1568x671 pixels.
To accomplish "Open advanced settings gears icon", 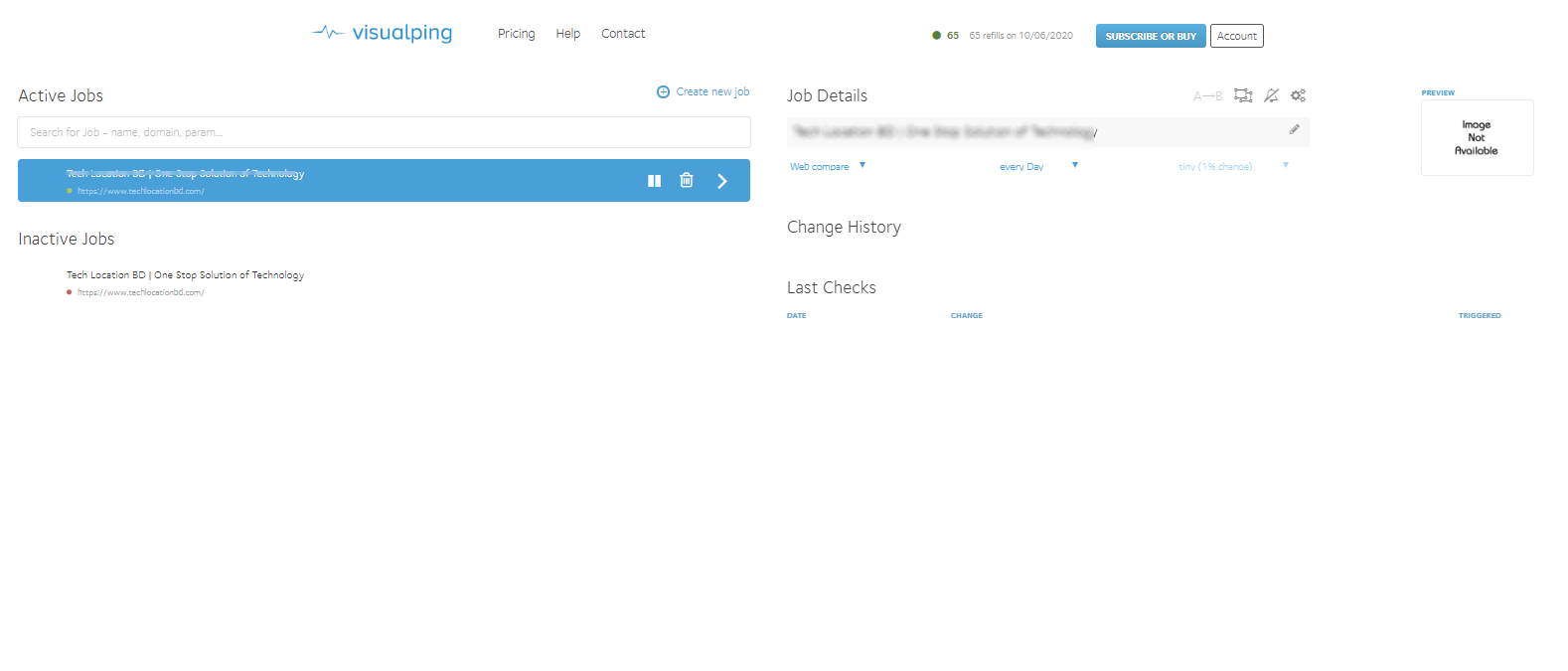I will coord(1298,95).
